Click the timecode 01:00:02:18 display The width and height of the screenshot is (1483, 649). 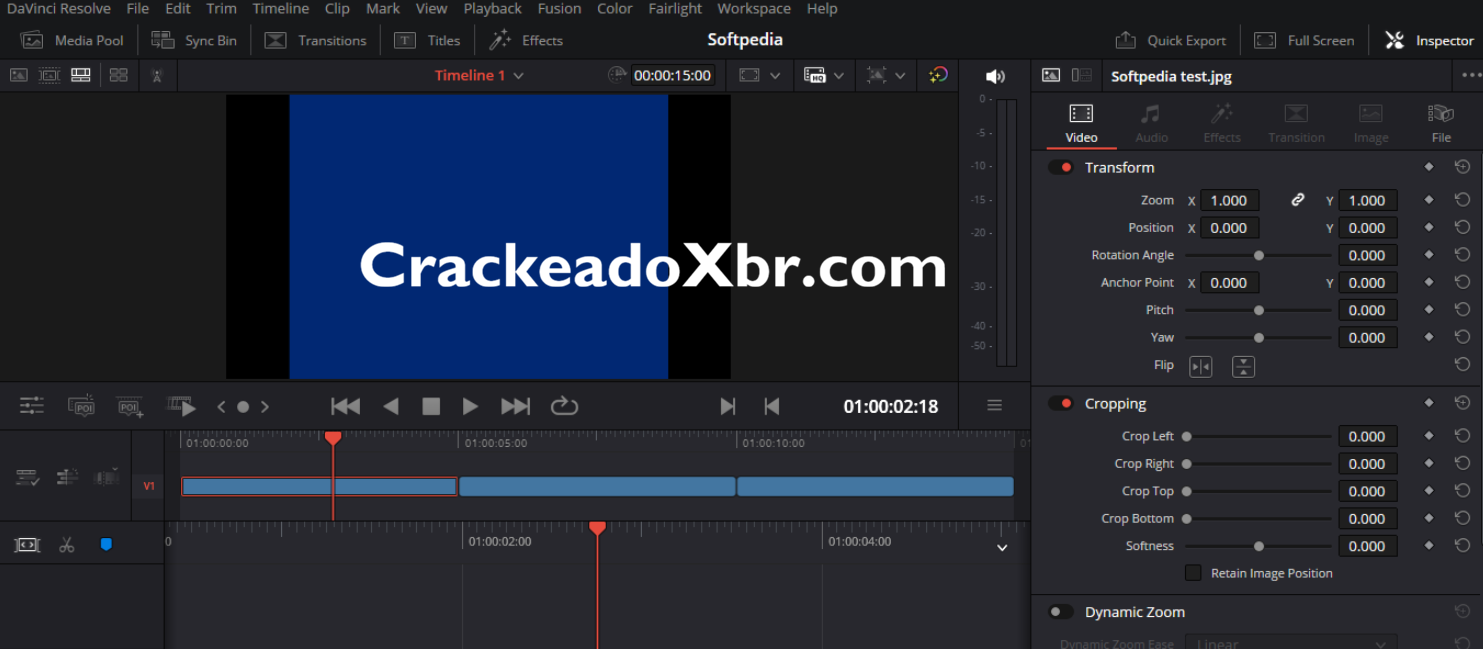tap(890, 406)
